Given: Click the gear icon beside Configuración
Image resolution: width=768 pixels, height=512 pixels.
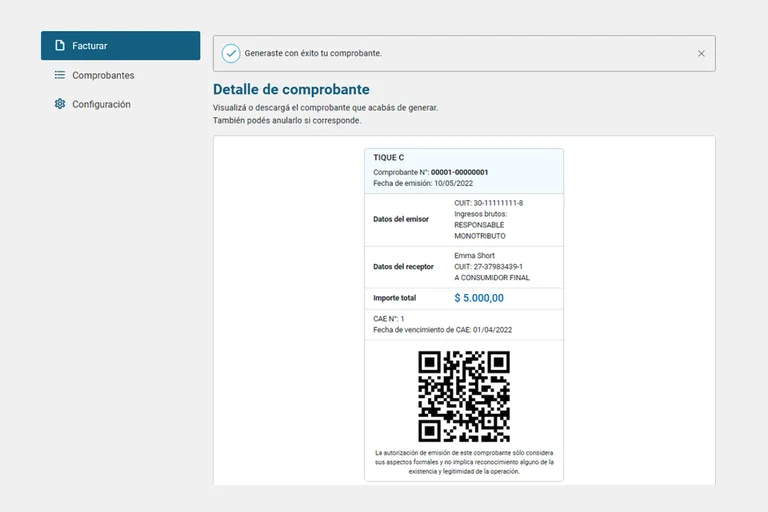Looking at the screenshot, I should (60, 104).
